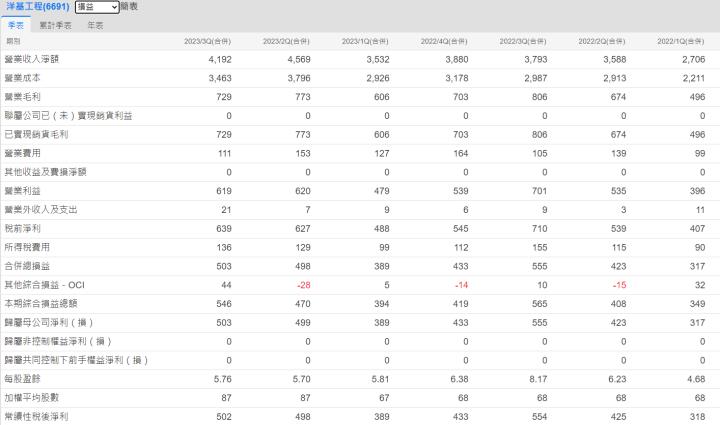Image resolution: width=720 pixels, height=425 pixels.
Task: Click the 2023/3Q(合併) column header
Action: click(x=207, y=41)
